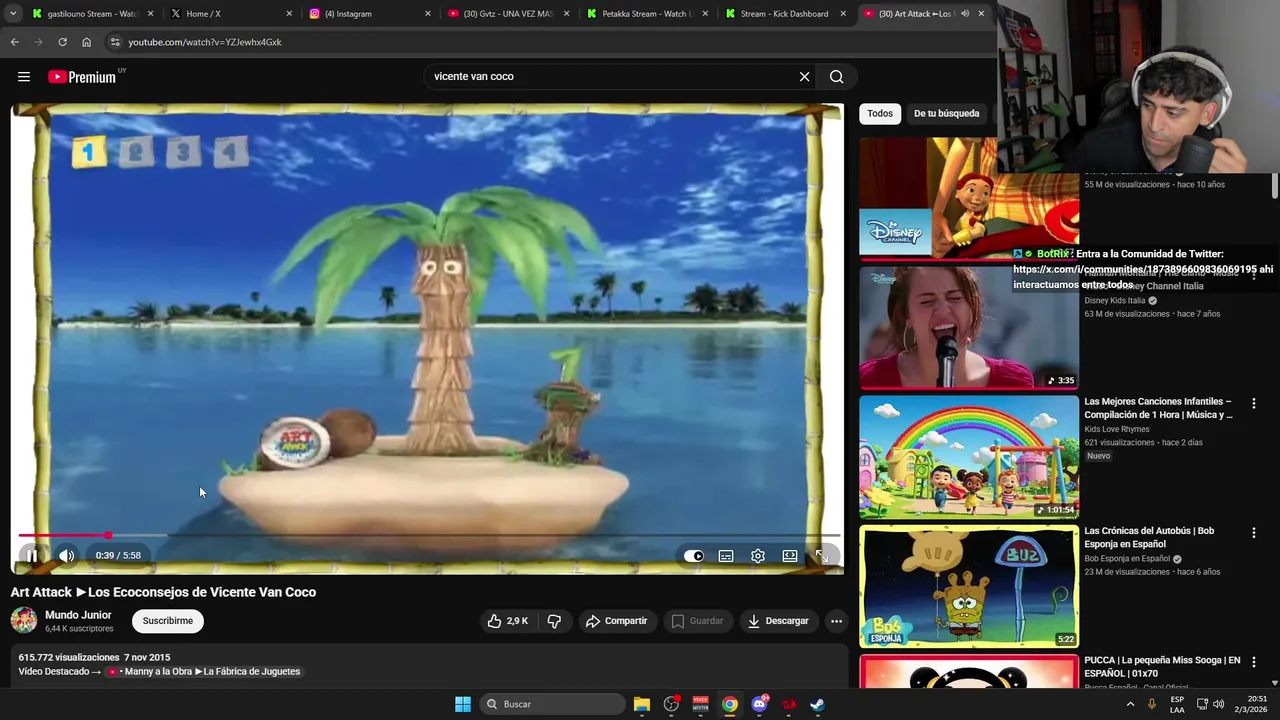Switch to Gvtz UNA VEZ MAS tab

(506, 14)
